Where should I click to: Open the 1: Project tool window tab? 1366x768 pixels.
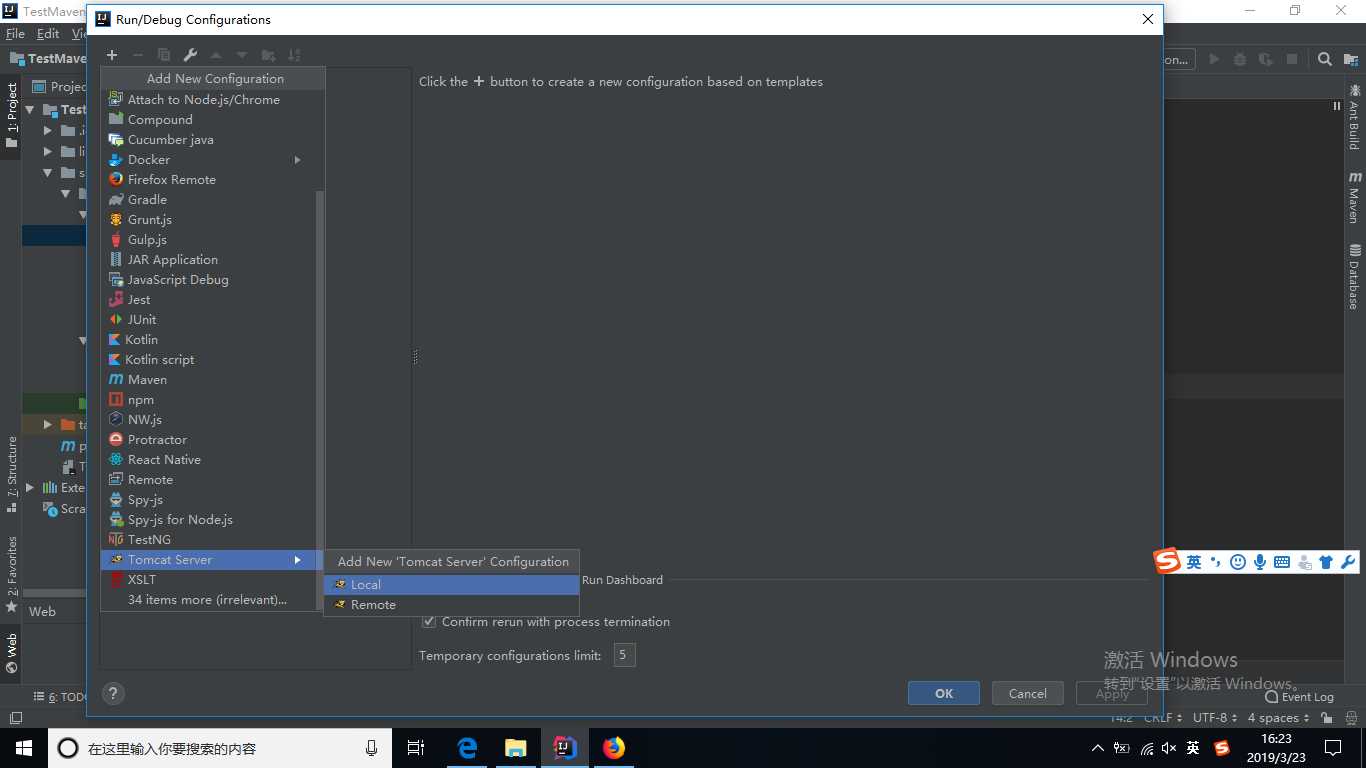(x=11, y=115)
